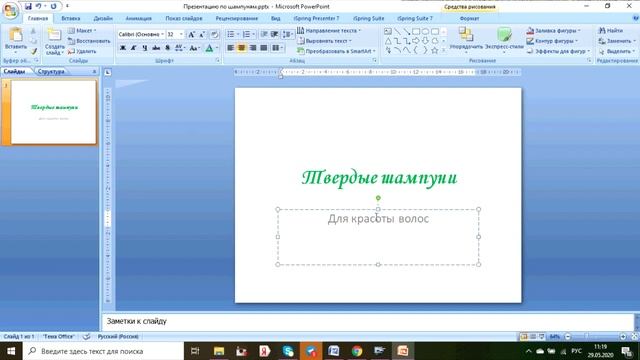Save presentation via Quick Access save icon
The width and height of the screenshot is (640, 360).
point(28,6)
